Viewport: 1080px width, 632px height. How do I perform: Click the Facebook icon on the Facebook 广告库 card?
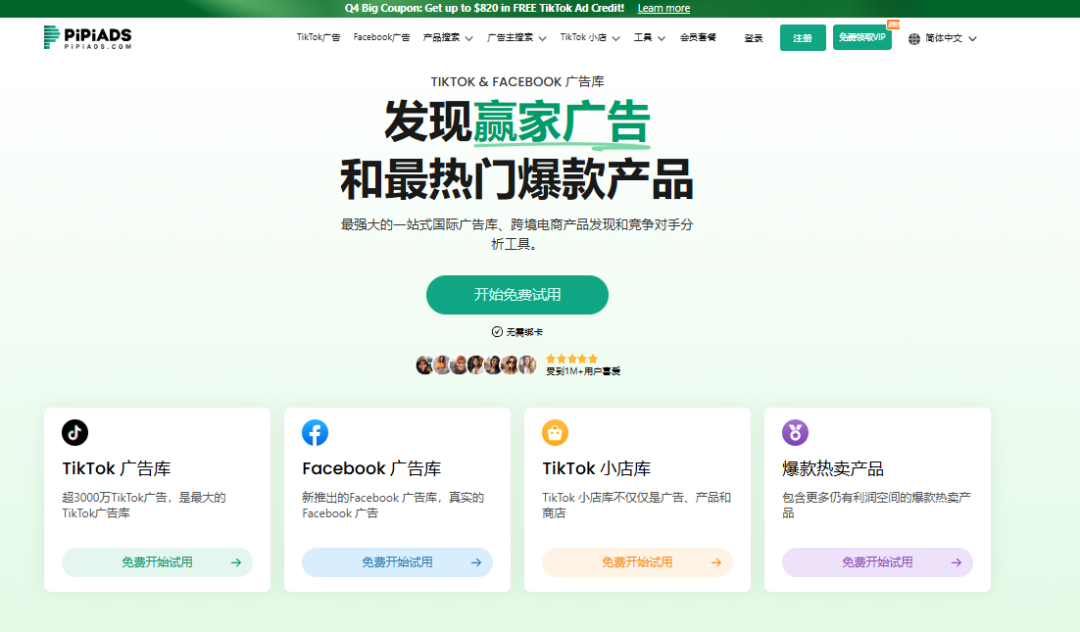tap(315, 432)
